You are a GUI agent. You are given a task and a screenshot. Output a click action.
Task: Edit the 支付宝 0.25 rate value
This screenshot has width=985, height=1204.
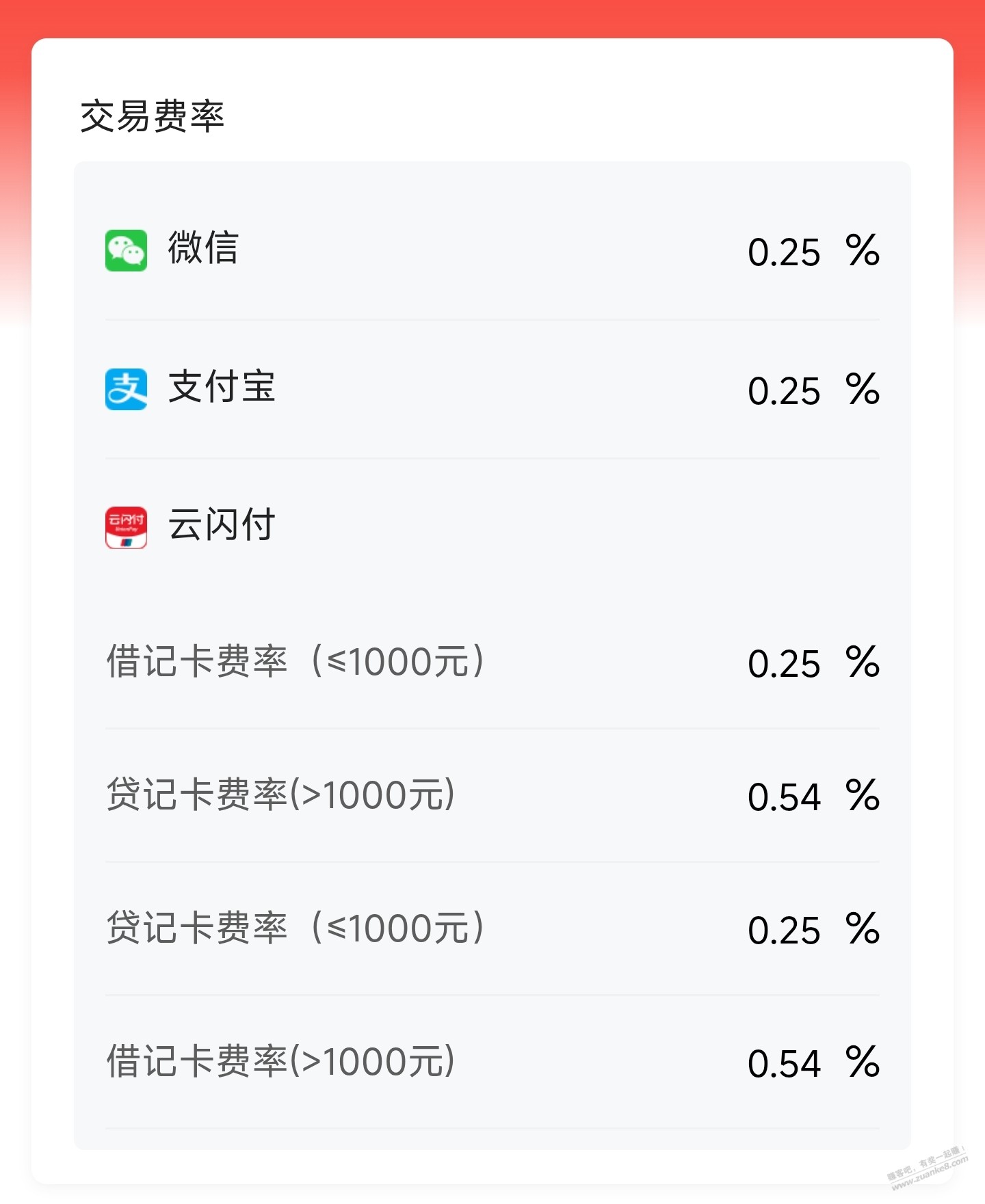click(x=784, y=391)
